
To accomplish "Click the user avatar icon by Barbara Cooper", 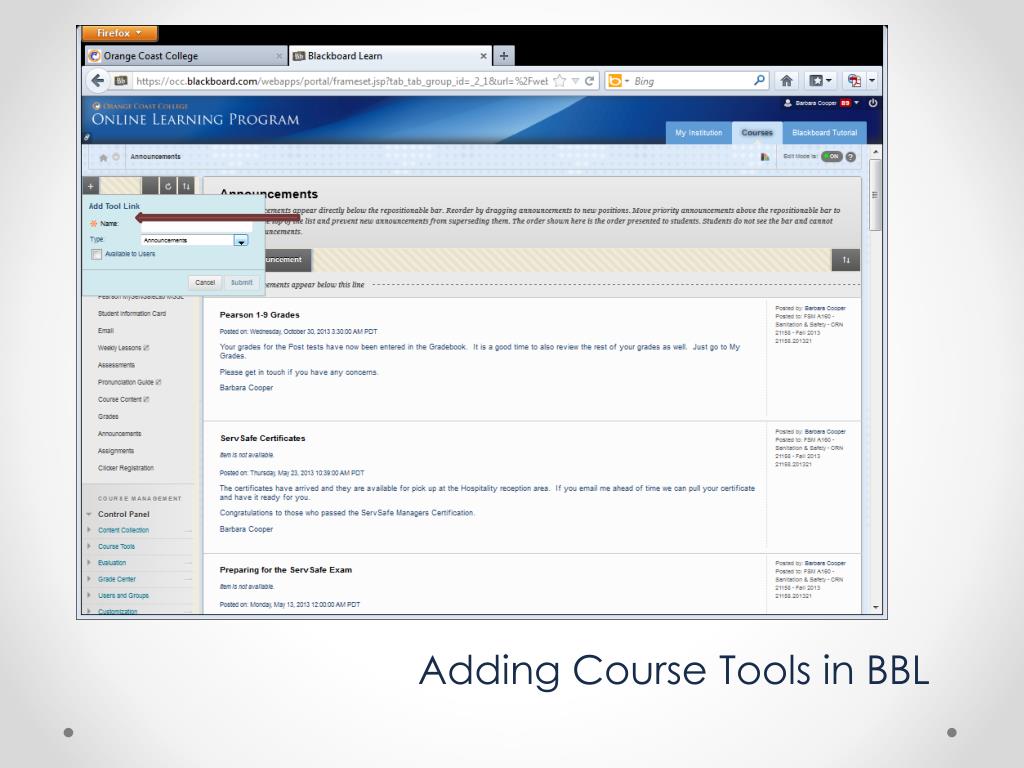I will [x=788, y=103].
